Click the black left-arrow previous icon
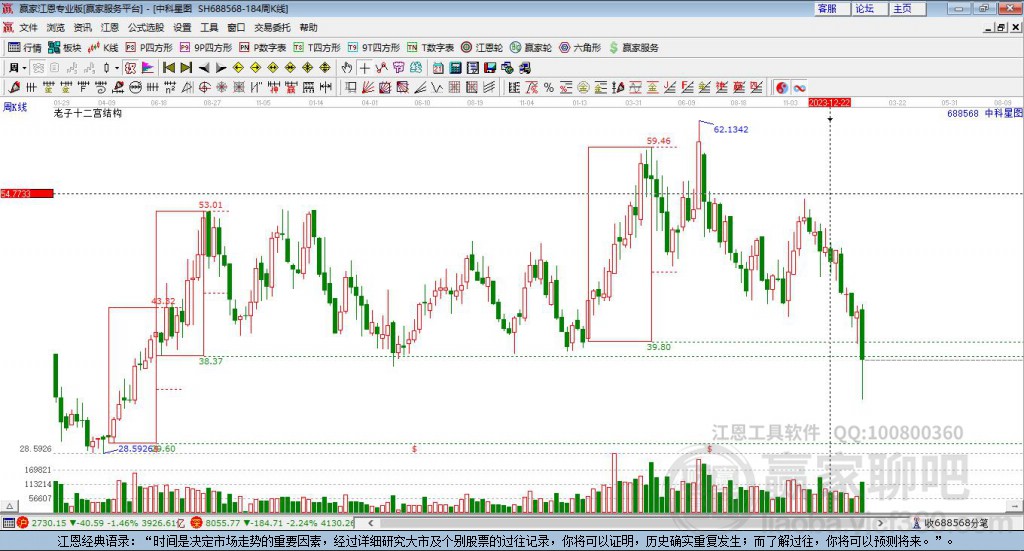The image size is (1024, 551). point(204,67)
